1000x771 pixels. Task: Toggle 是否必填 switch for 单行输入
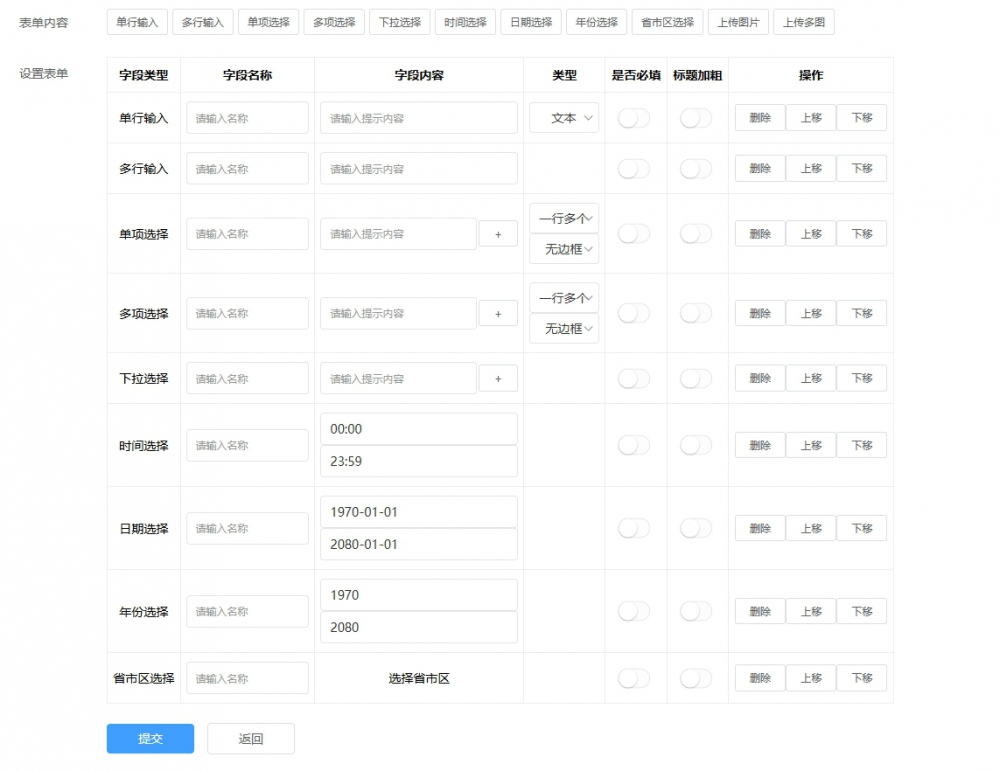(x=633, y=118)
